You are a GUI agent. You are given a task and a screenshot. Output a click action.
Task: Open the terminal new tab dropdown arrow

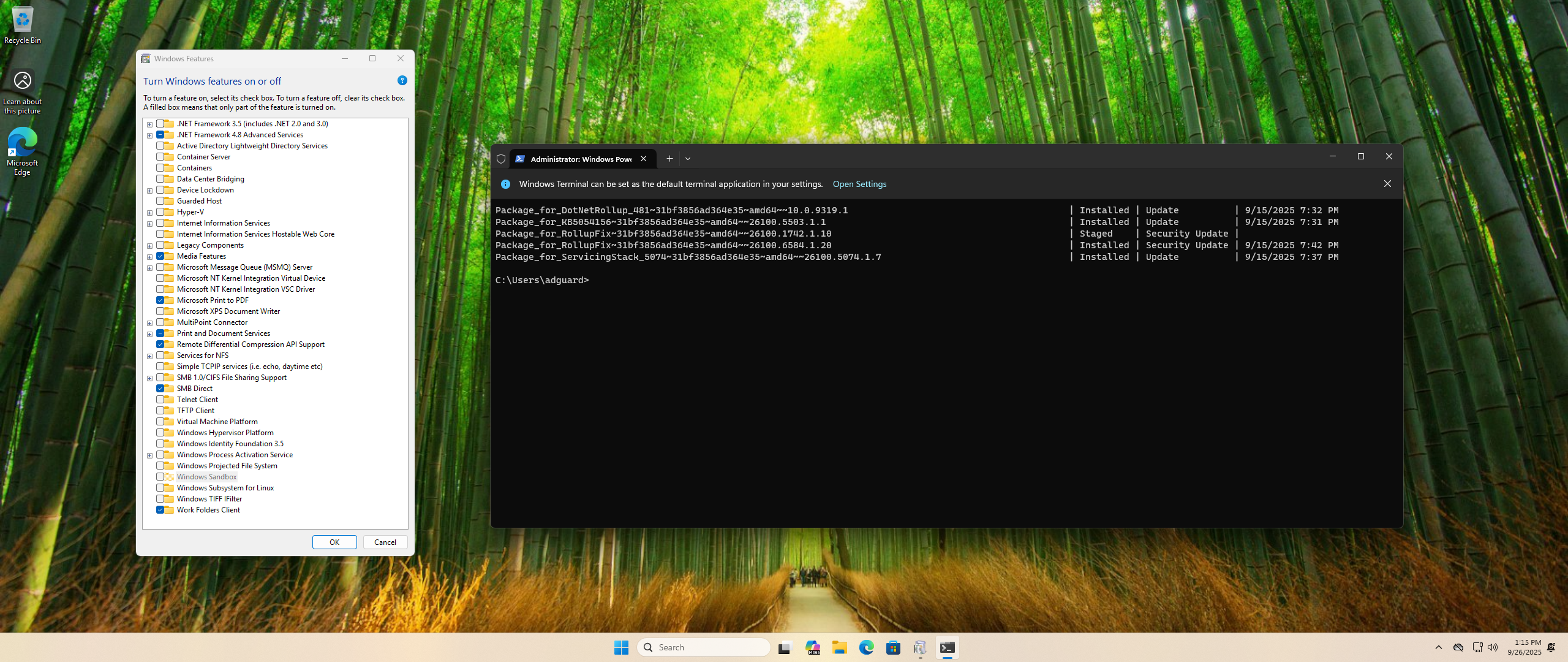click(x=688, y=159)
